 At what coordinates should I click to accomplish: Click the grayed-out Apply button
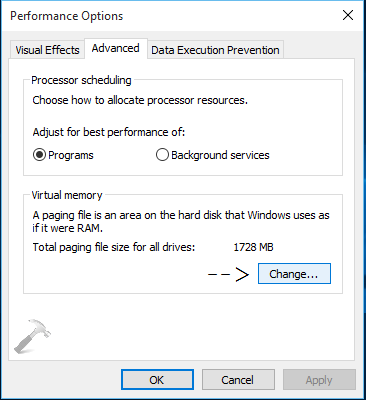pos(319,380)
